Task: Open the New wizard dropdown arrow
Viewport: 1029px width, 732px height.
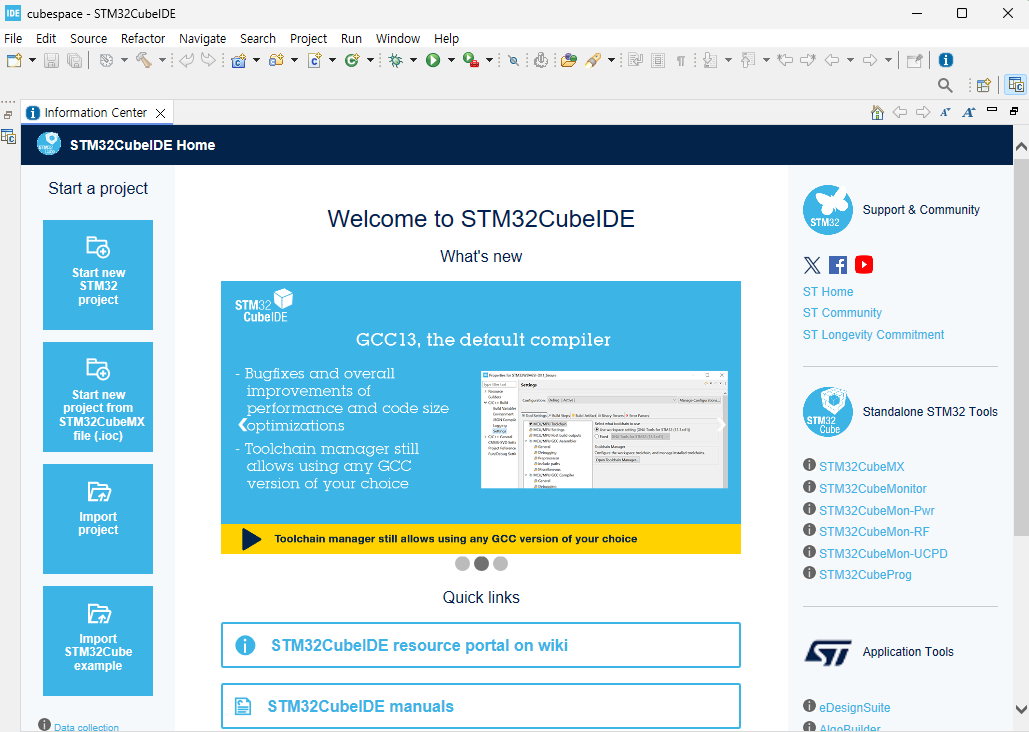Action: pos(32,60)
